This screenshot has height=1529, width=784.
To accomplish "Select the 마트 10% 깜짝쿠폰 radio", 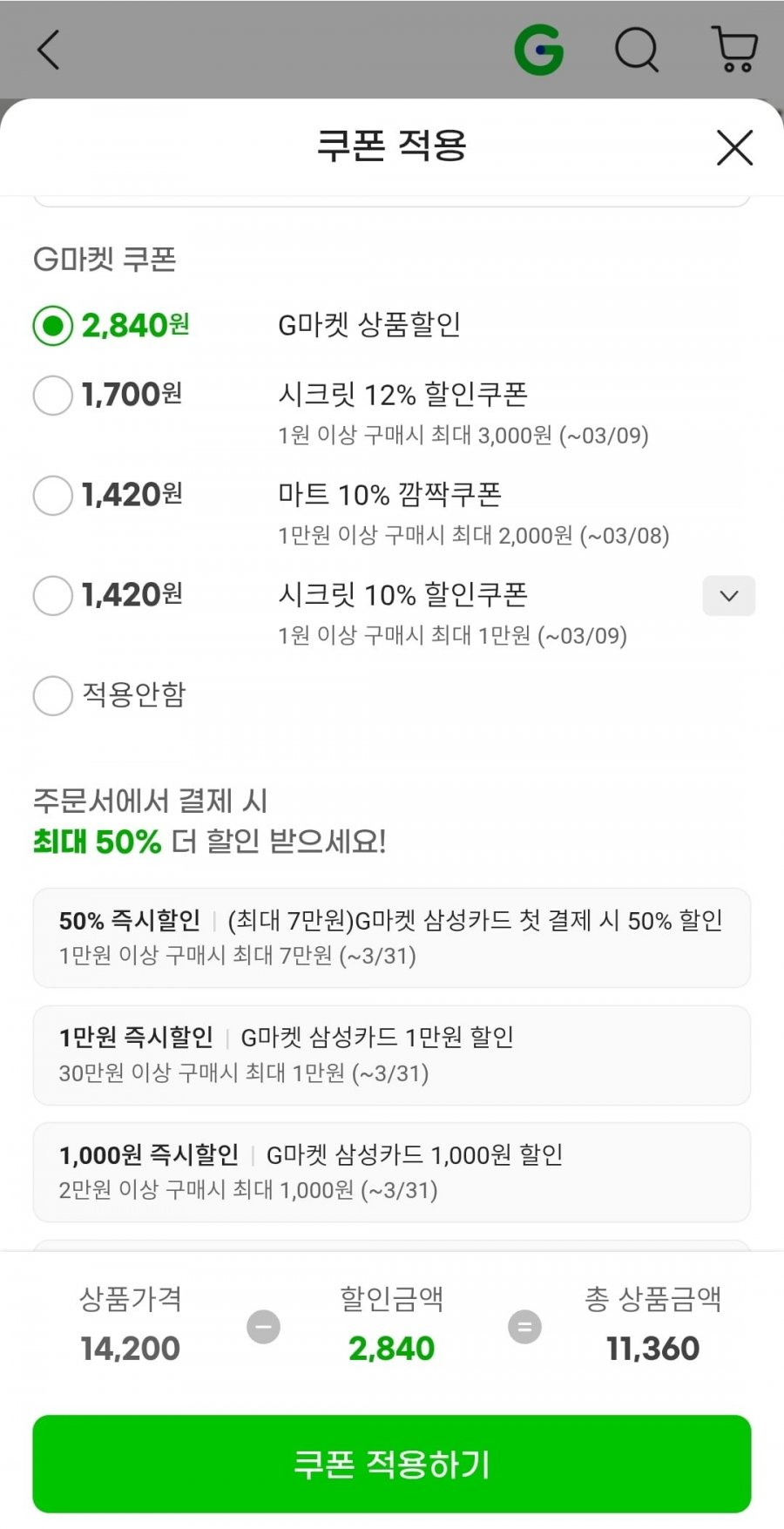I will [52, 495].
